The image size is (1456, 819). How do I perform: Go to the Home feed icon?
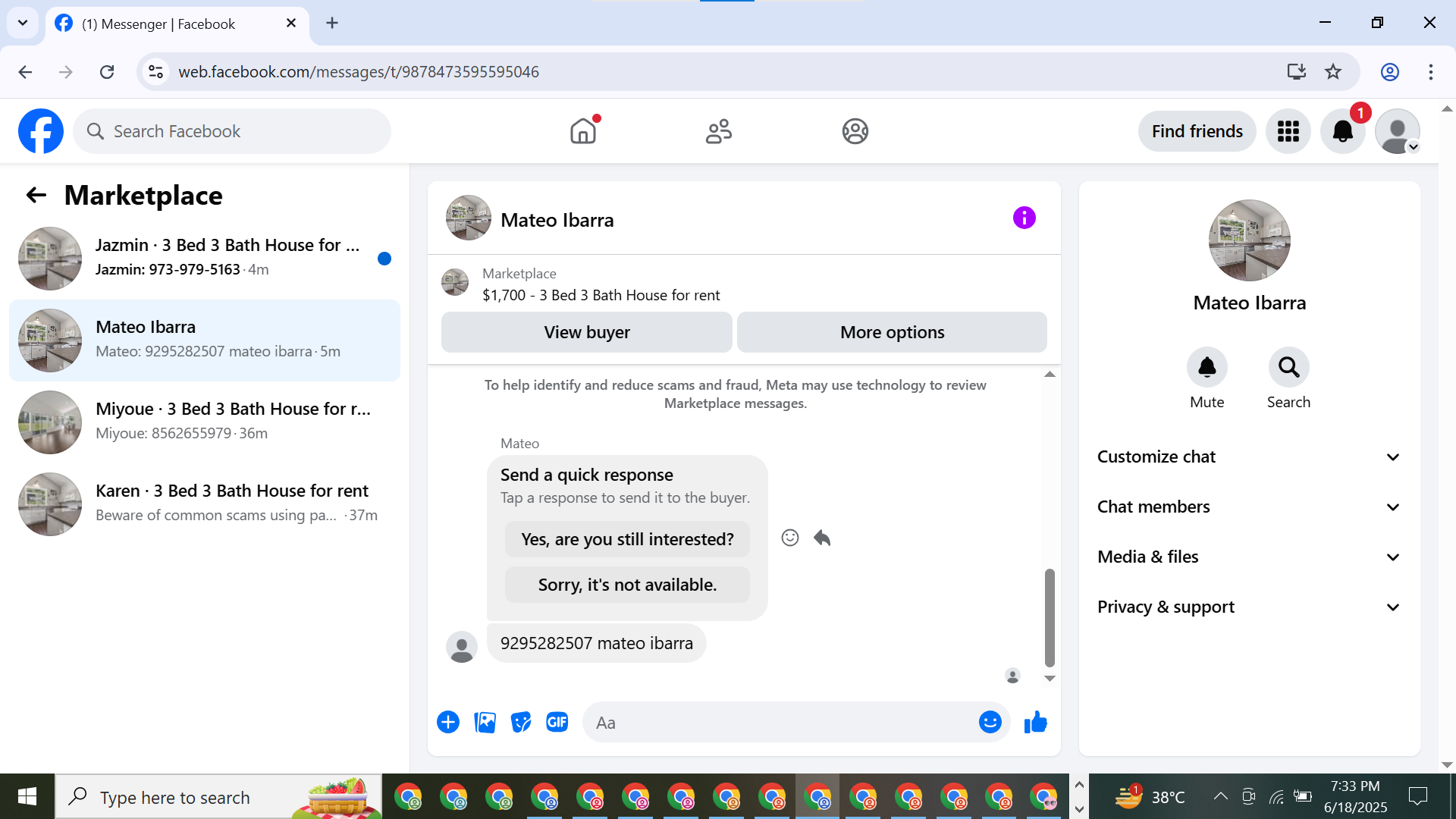583,131
